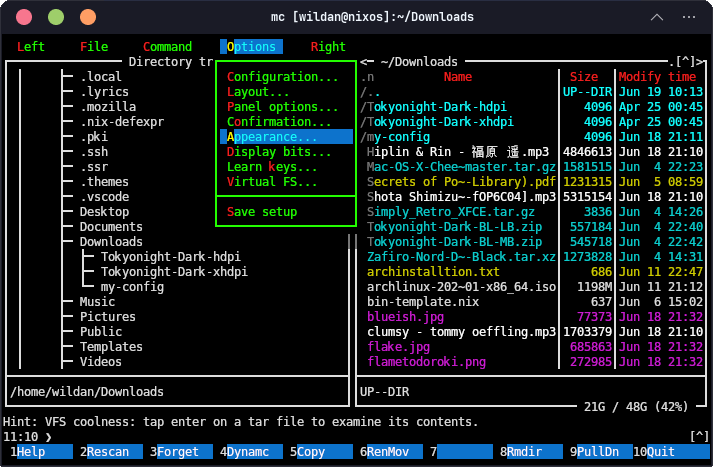
Task: Select Desktop in directory tree
Action: [105, 211]
